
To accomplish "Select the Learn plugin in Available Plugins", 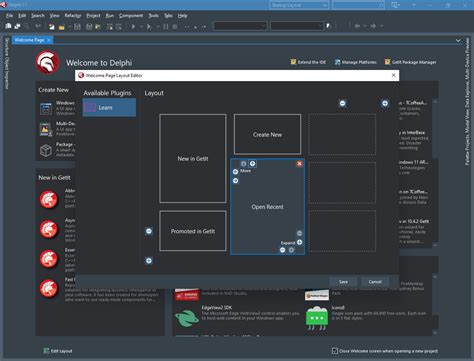I will pos(109,107).
